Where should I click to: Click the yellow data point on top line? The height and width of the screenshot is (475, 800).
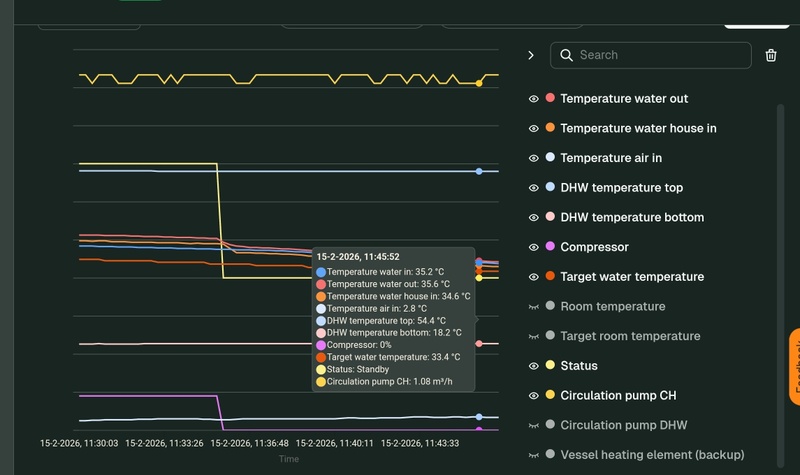[479, 83]
